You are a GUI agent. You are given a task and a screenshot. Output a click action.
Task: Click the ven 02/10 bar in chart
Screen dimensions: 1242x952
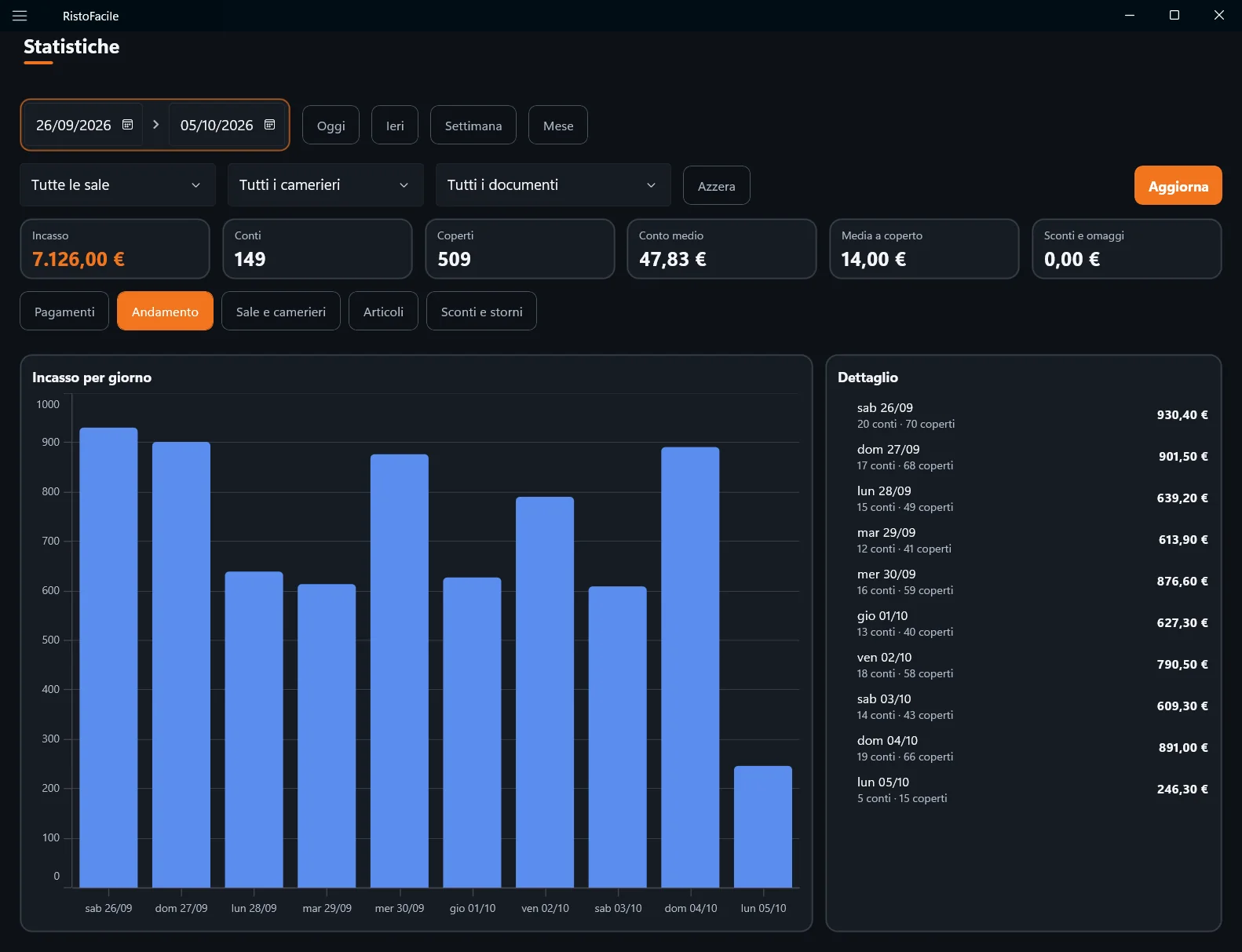(x=545, y=692)
